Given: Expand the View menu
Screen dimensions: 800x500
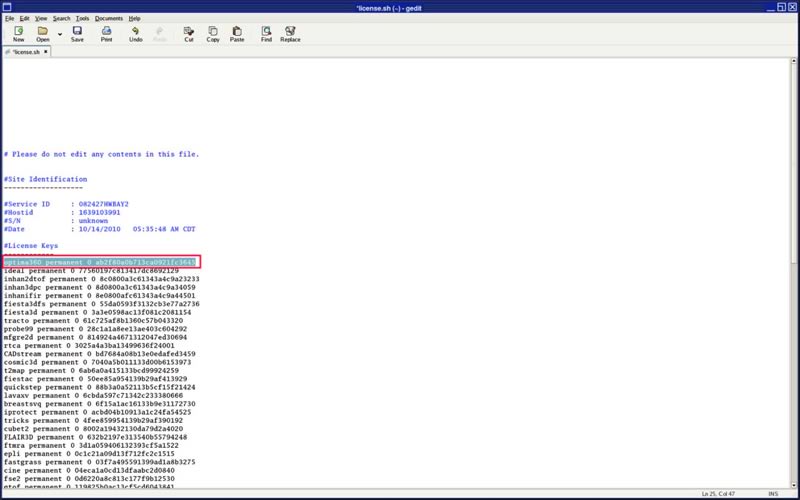Looking at the screenshot, I should point(41,18).
